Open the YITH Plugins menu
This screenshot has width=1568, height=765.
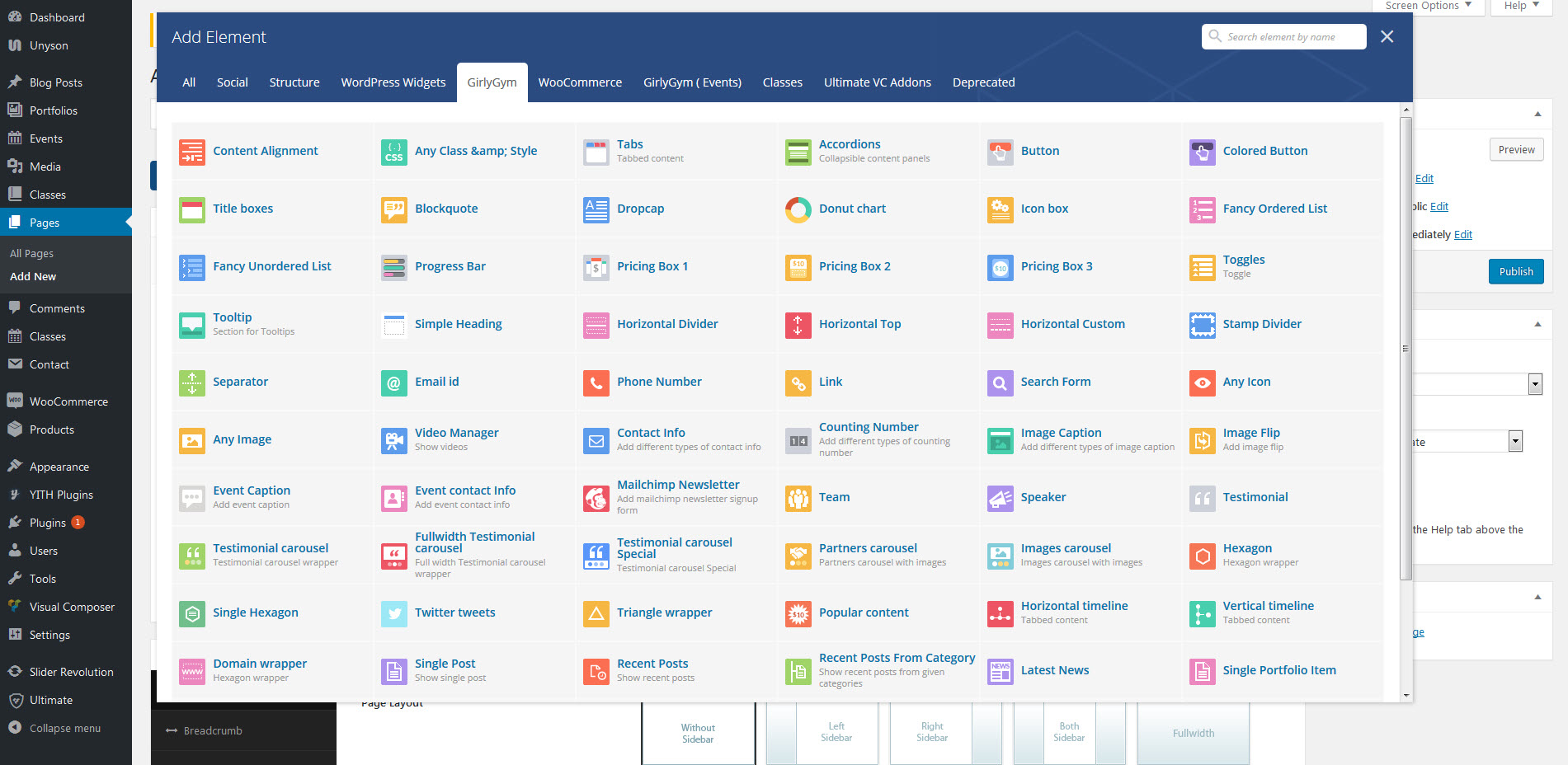[66, 495]
